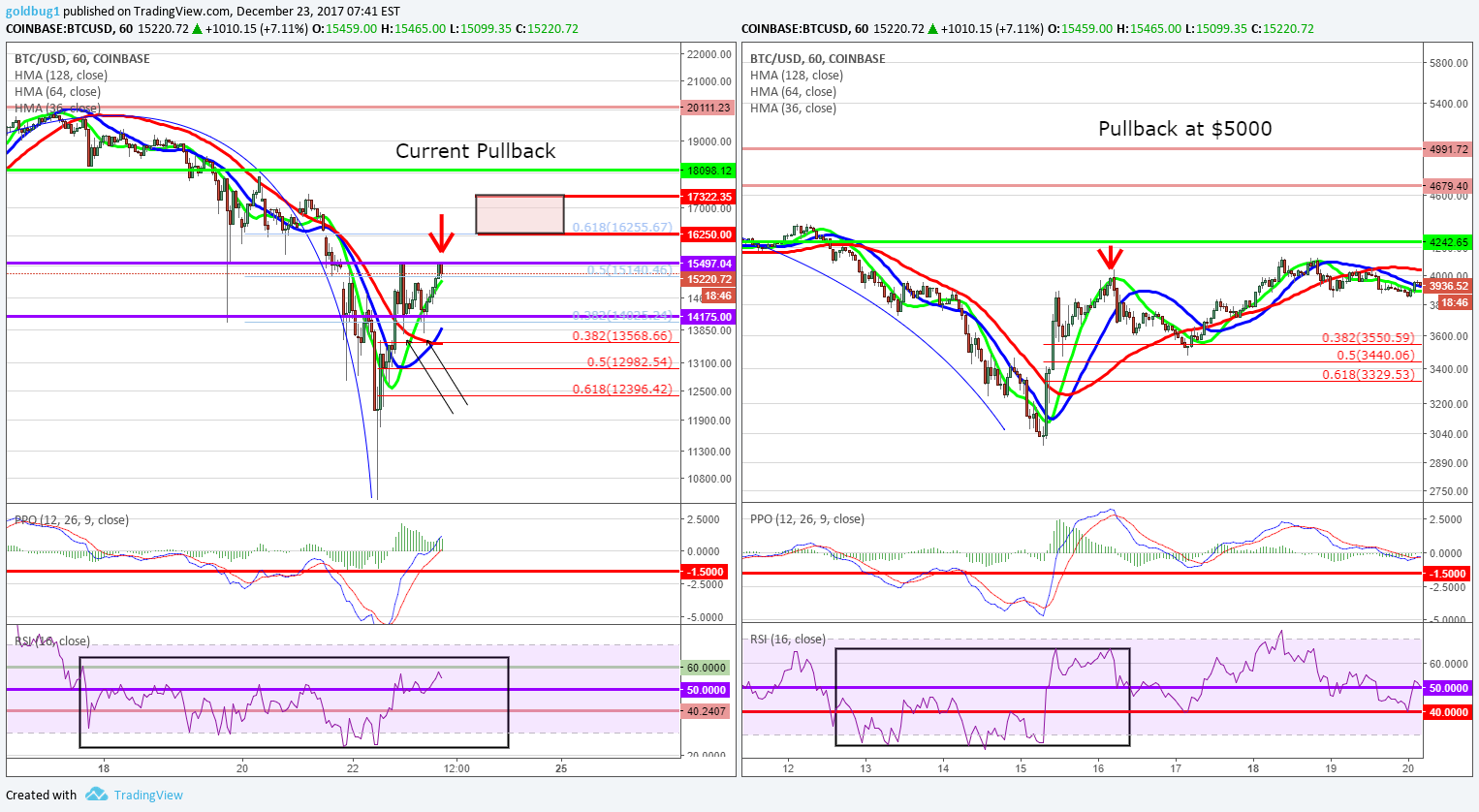Select HMA (128, close) in the $5000 pullback chart
This screenshot has width=1479, height=812.
[x=797, y=76]
